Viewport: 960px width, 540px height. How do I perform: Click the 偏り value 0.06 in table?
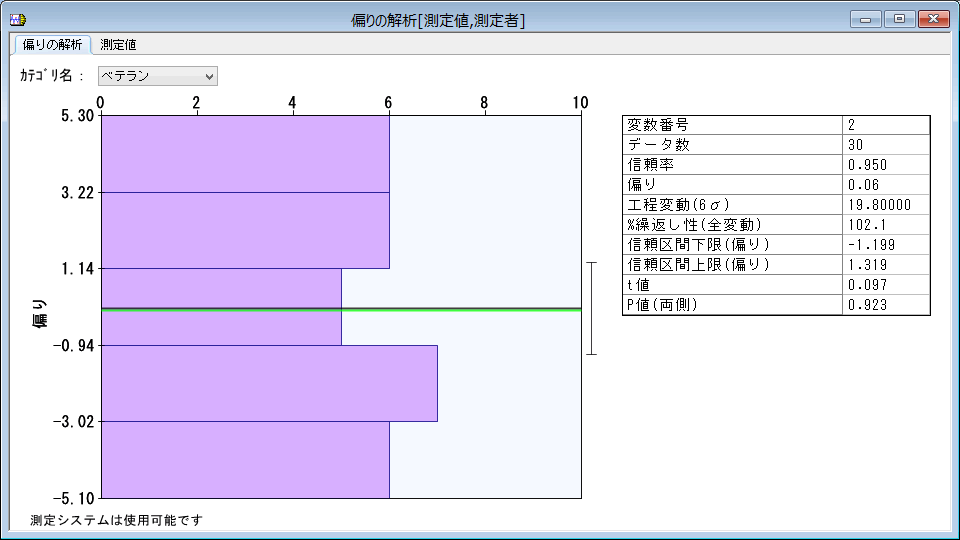click(x=863, y=185)
